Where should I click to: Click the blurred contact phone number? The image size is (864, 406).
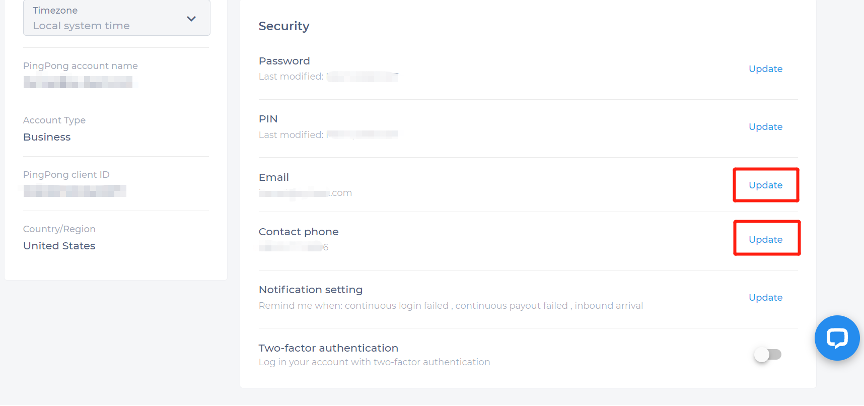294,247
